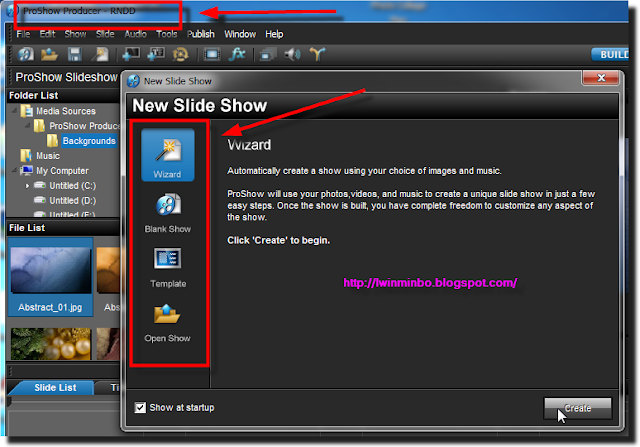The height and width of the screenshot is (447, 640).
Task: Open the Publish menu
Action: point(200,34)
